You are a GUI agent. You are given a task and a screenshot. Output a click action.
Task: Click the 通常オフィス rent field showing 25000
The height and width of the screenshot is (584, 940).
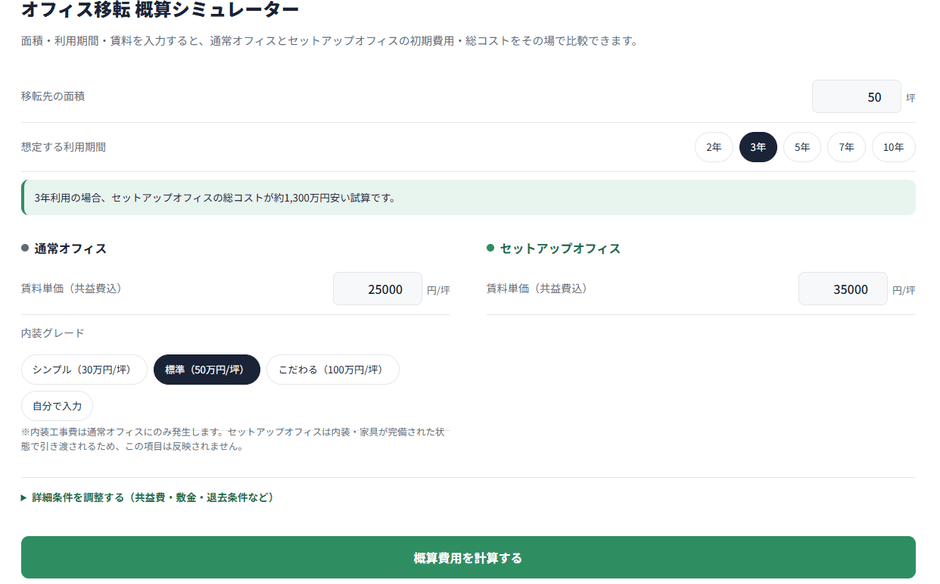coord(378,289)
